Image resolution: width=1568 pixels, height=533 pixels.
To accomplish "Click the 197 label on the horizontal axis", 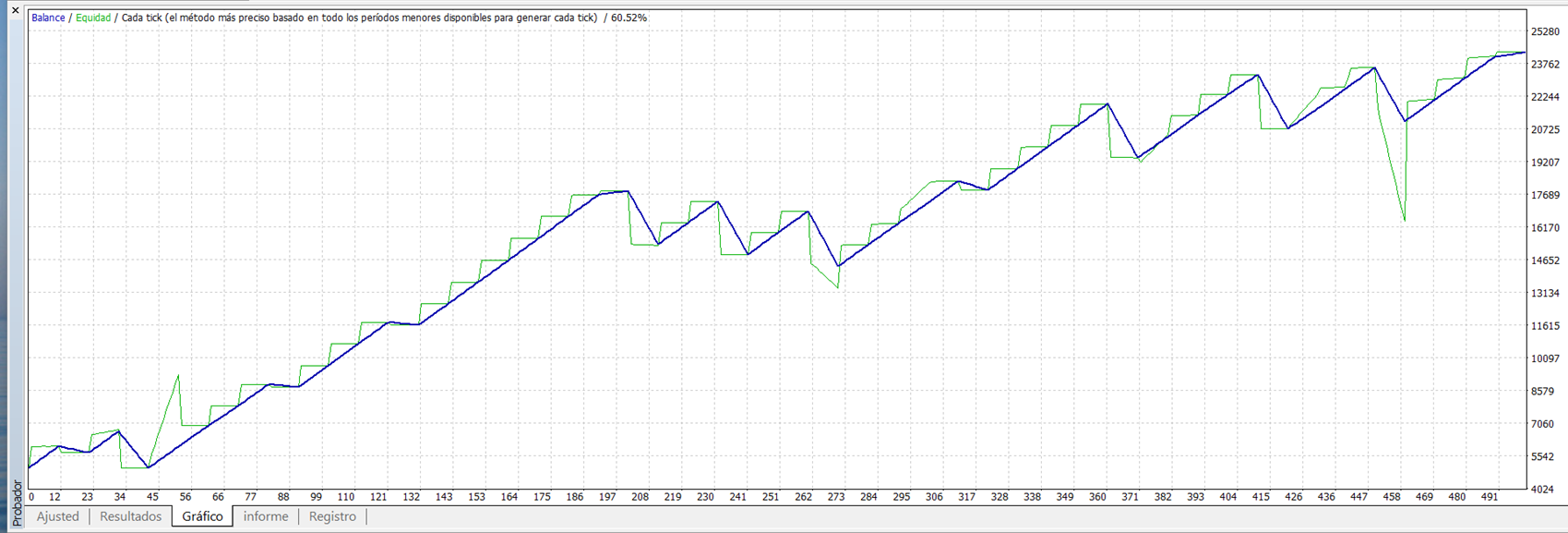I will point(607,497).
